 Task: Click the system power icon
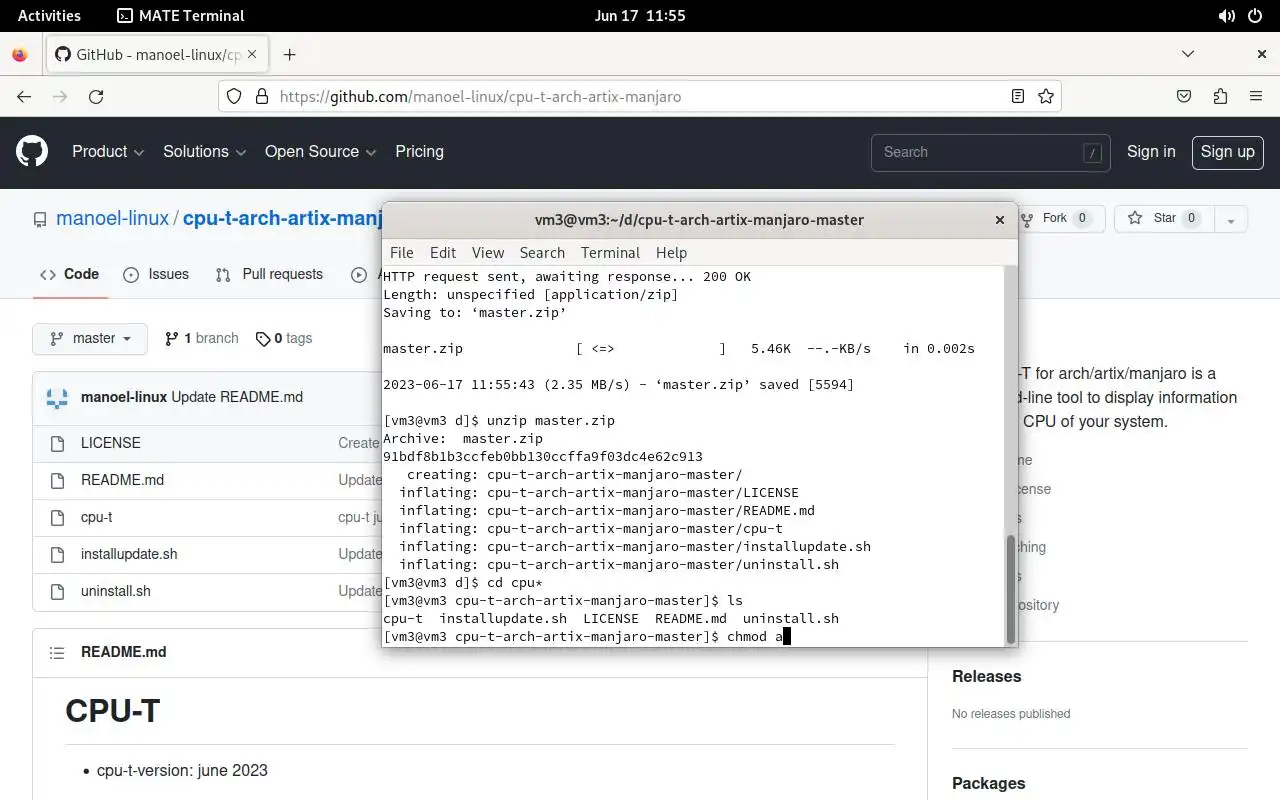tap(1256, 16)
